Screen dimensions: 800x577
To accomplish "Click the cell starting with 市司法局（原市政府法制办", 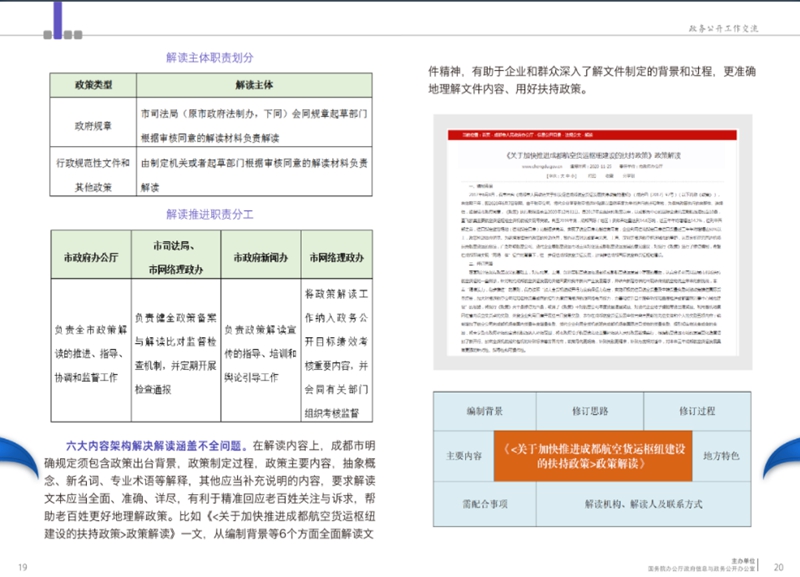I will tap(254, 122).
